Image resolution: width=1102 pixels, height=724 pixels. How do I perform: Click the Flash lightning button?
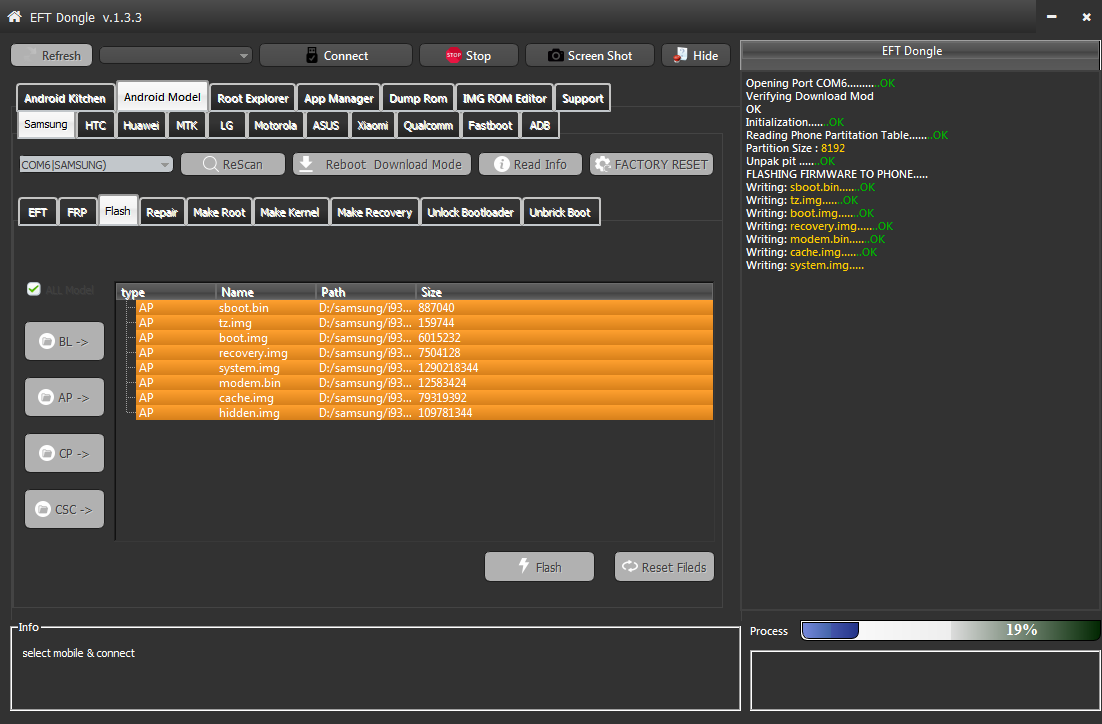pos(539,567)
